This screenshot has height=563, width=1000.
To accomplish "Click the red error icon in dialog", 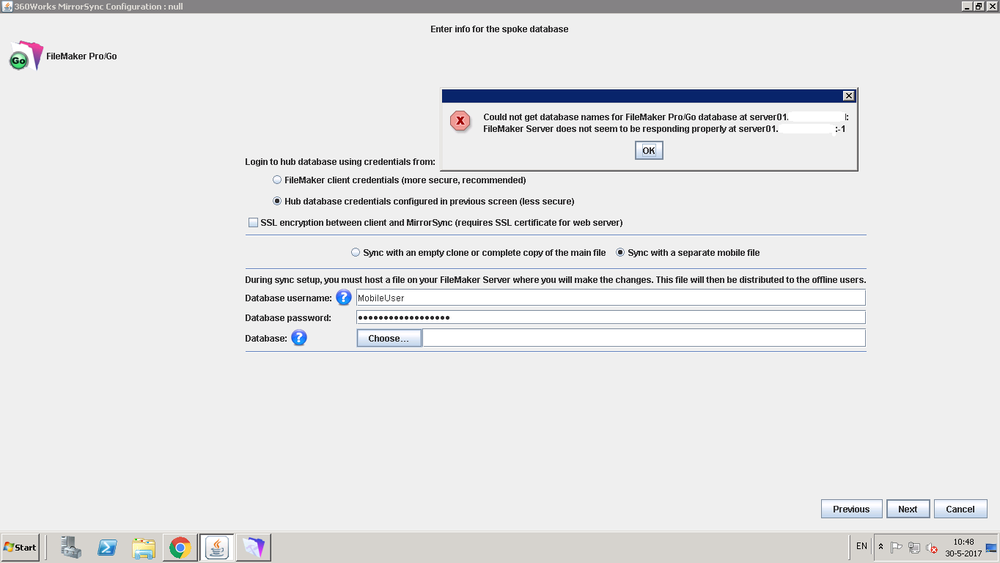I will click(460, 121).
